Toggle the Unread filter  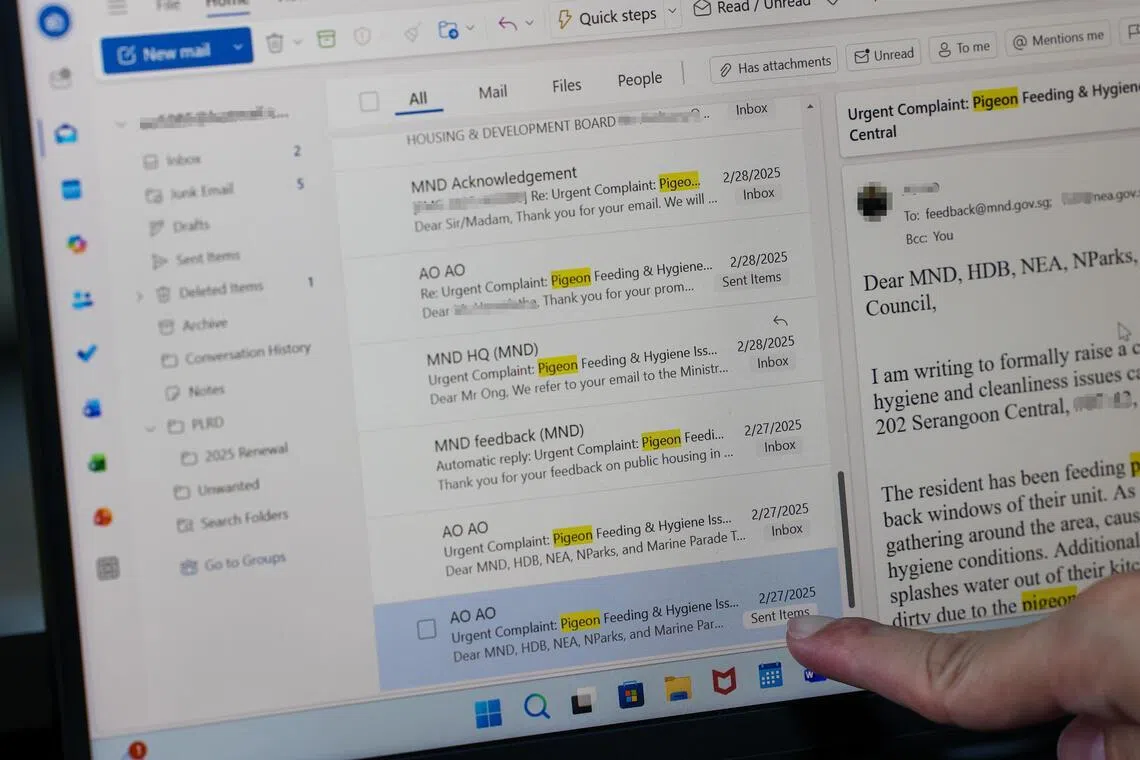(883, 55)
